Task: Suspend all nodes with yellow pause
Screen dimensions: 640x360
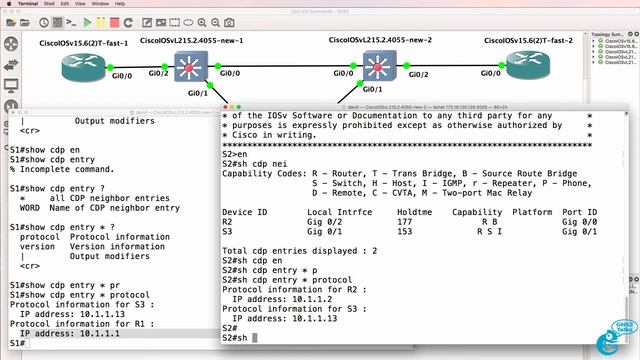Action: pyautogui.click(x=101, y=22)
